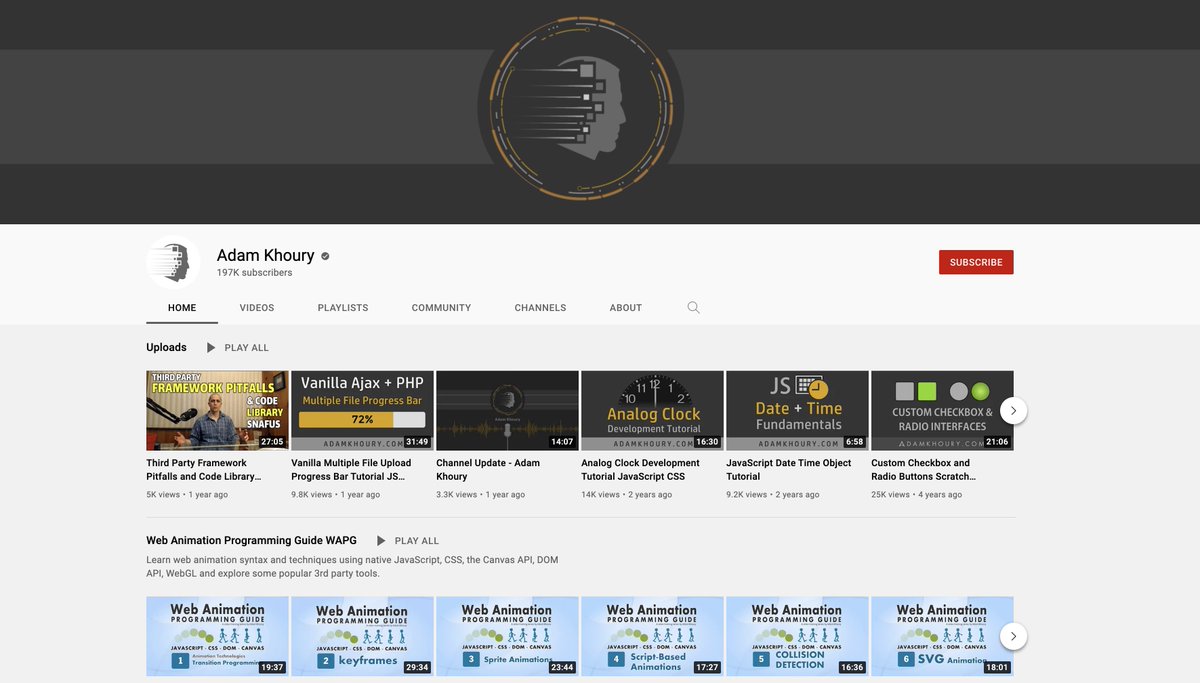Open Analog Clock Development Tutorial thumbnail
The image size is (1200, 683).
point(652,411)
